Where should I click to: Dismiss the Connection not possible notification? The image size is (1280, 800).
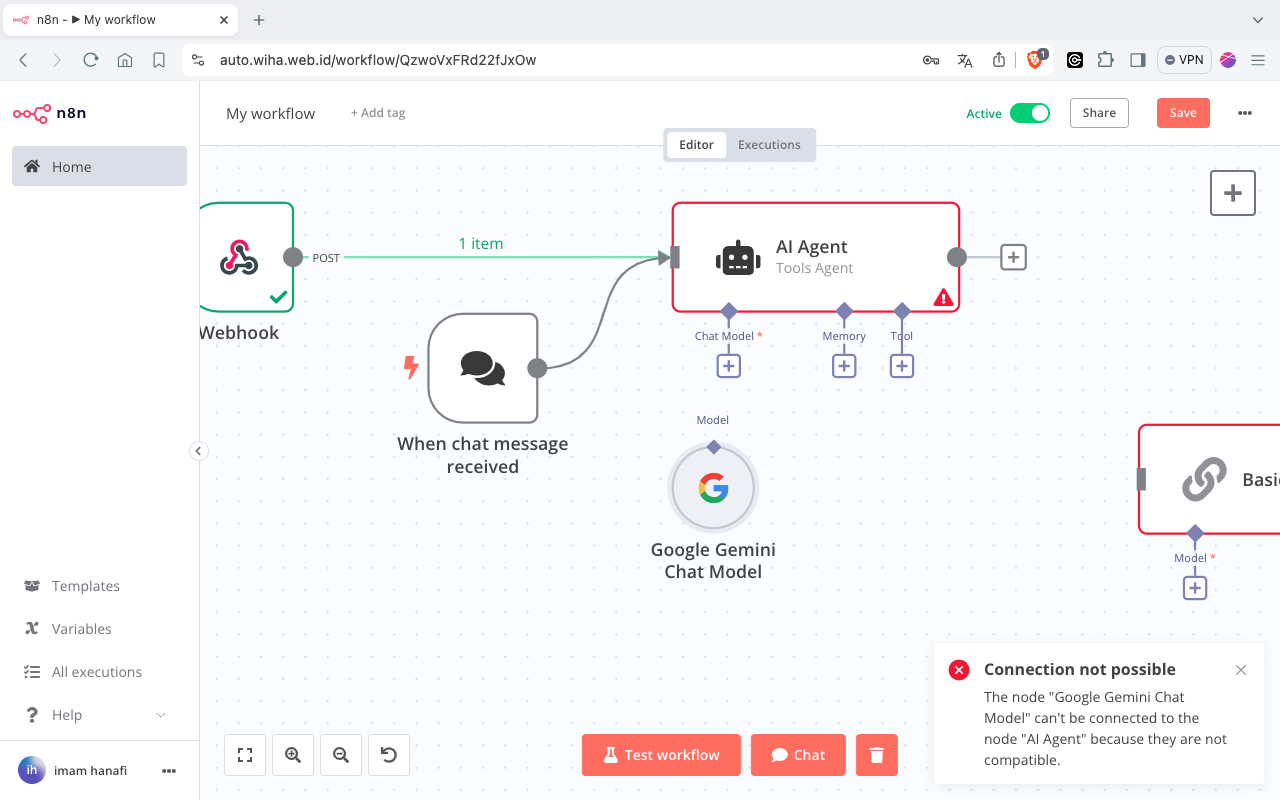[1241, 670]
